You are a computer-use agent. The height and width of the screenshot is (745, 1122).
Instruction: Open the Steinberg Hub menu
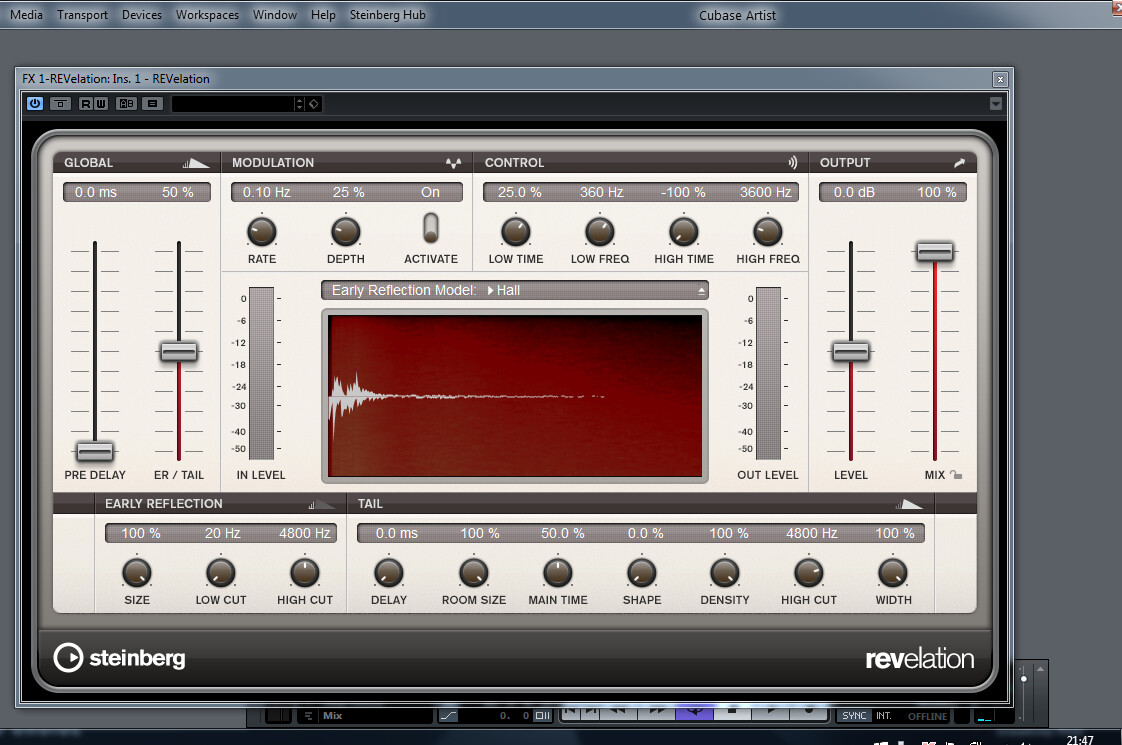(x=387, y=14)
